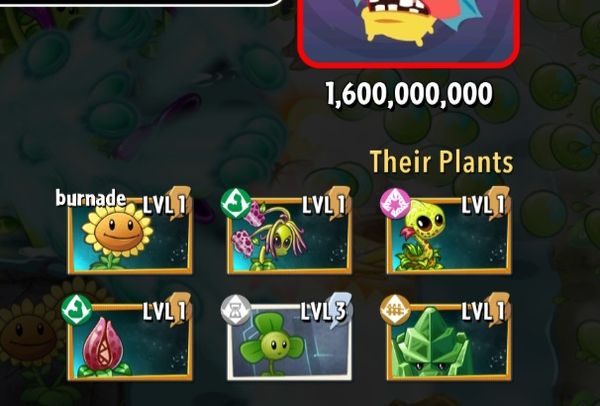This screenshot has width=600, height=406.
Task: Select the green crystal plant card
Action: tap(449, 342)
